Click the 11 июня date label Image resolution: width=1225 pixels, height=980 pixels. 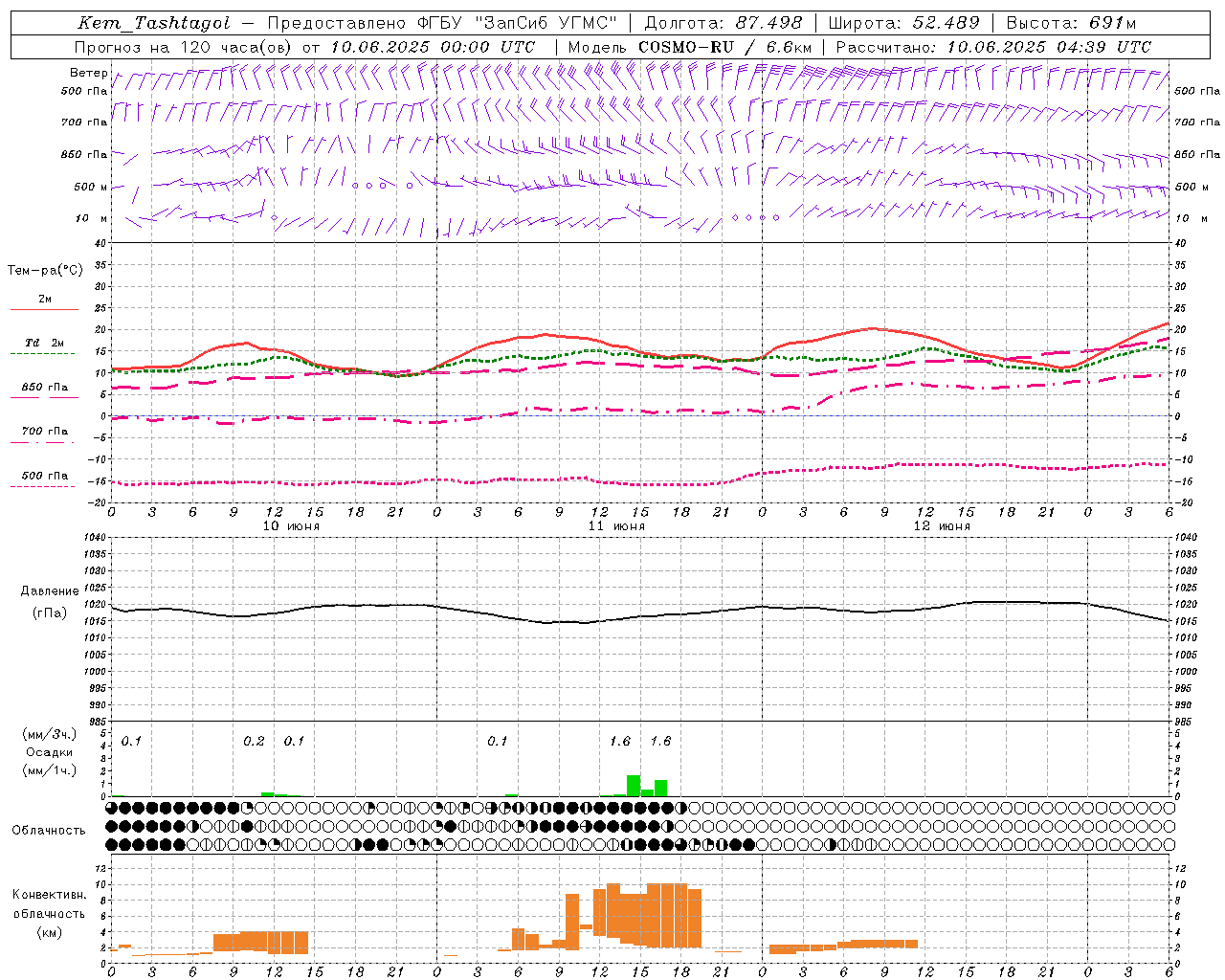[x=616, y=525]
